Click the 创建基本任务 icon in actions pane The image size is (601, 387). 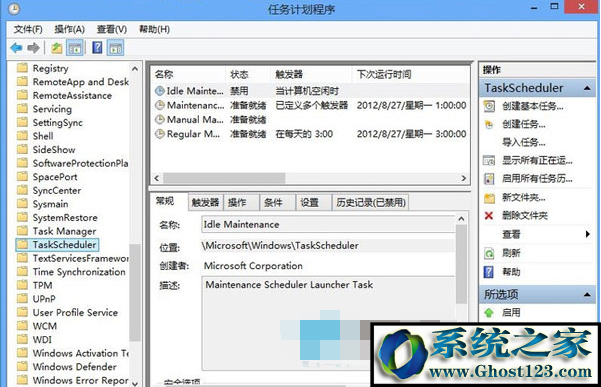(x=489, y=106)
